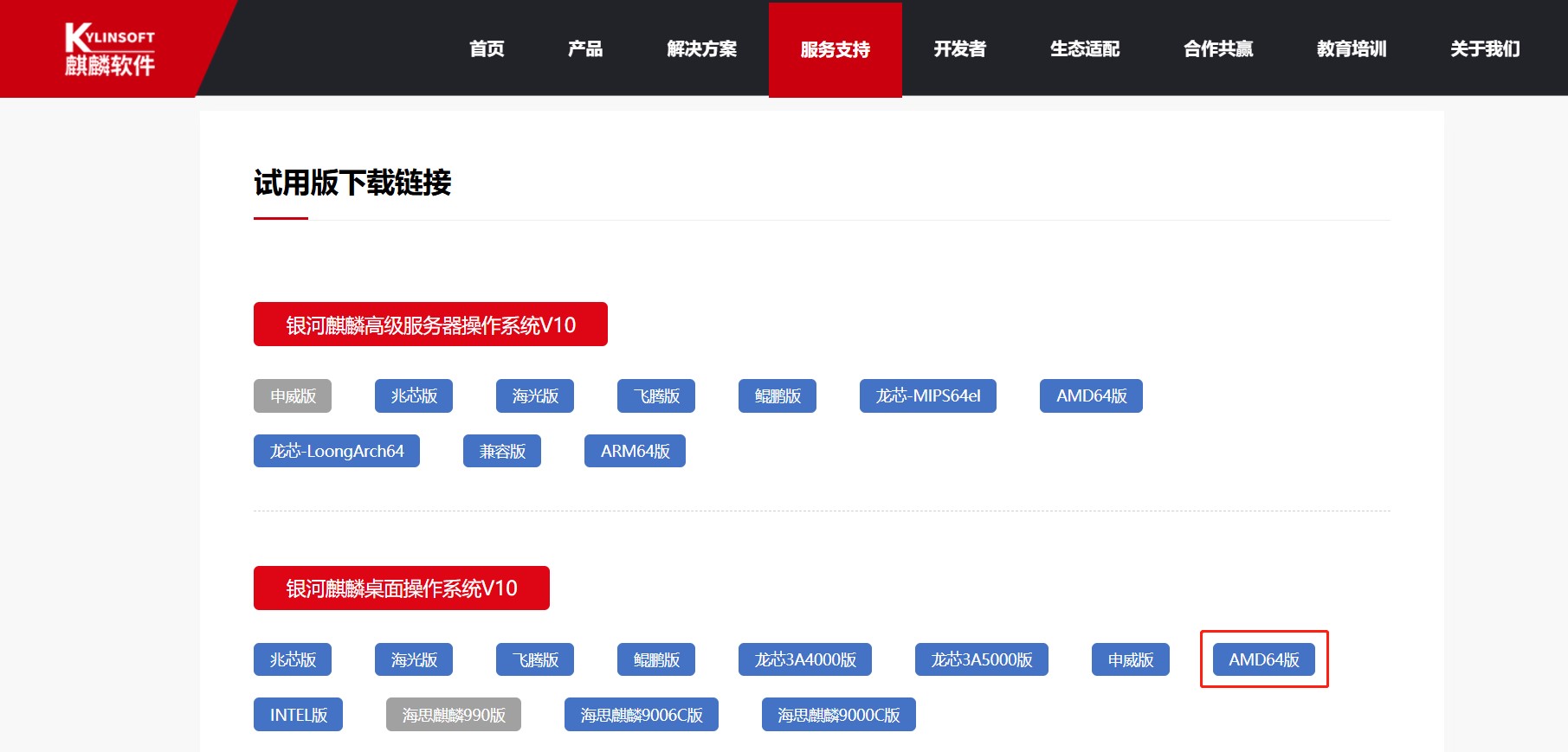Click desktop AMD64版 button

(x=1264, y=659)
